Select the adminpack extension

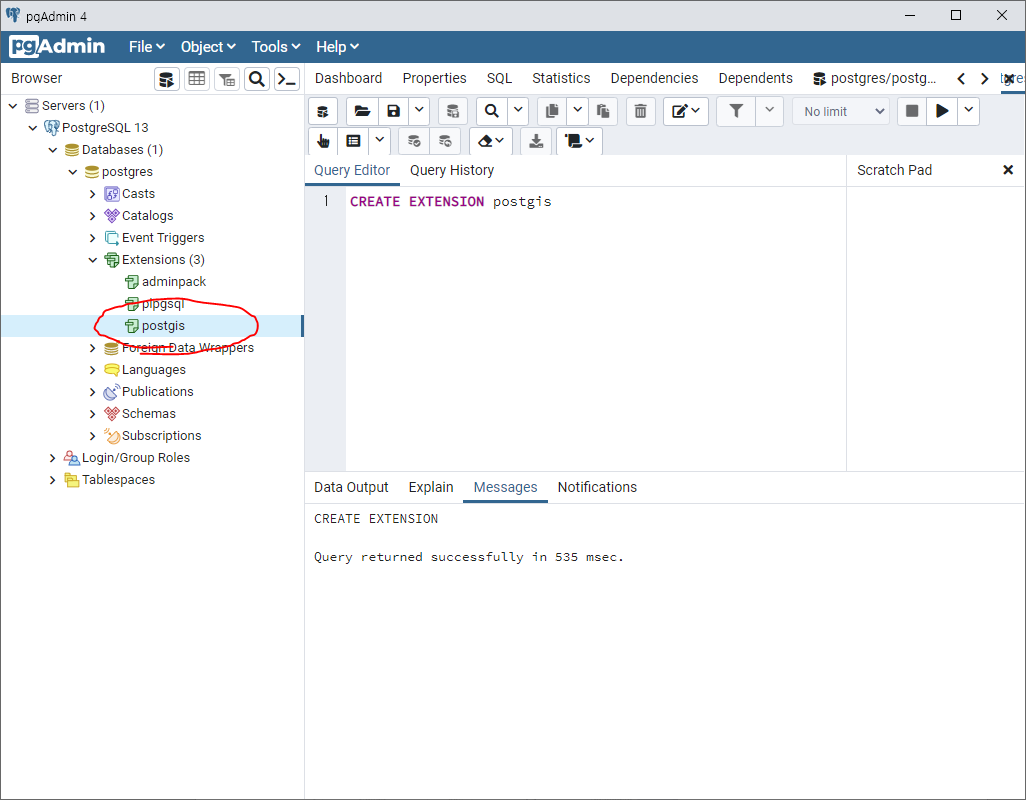(174, 282)
